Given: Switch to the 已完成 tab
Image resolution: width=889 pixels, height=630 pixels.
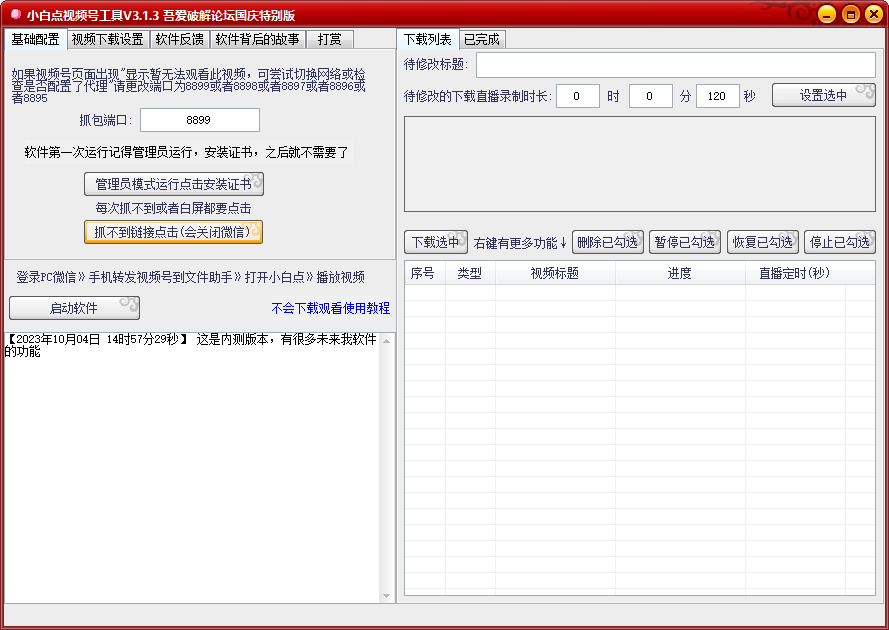Looking at the screenshot, I should pos(481,40).
